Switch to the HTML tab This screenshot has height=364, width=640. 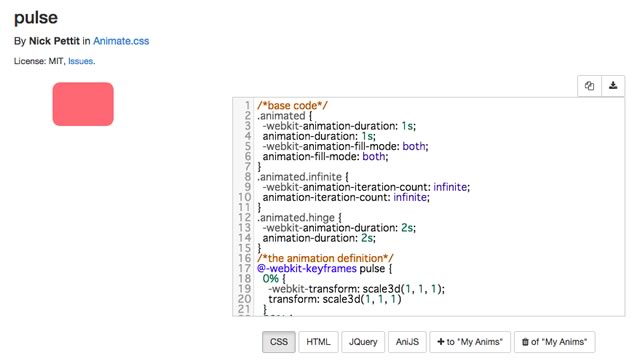coord(318,342)
